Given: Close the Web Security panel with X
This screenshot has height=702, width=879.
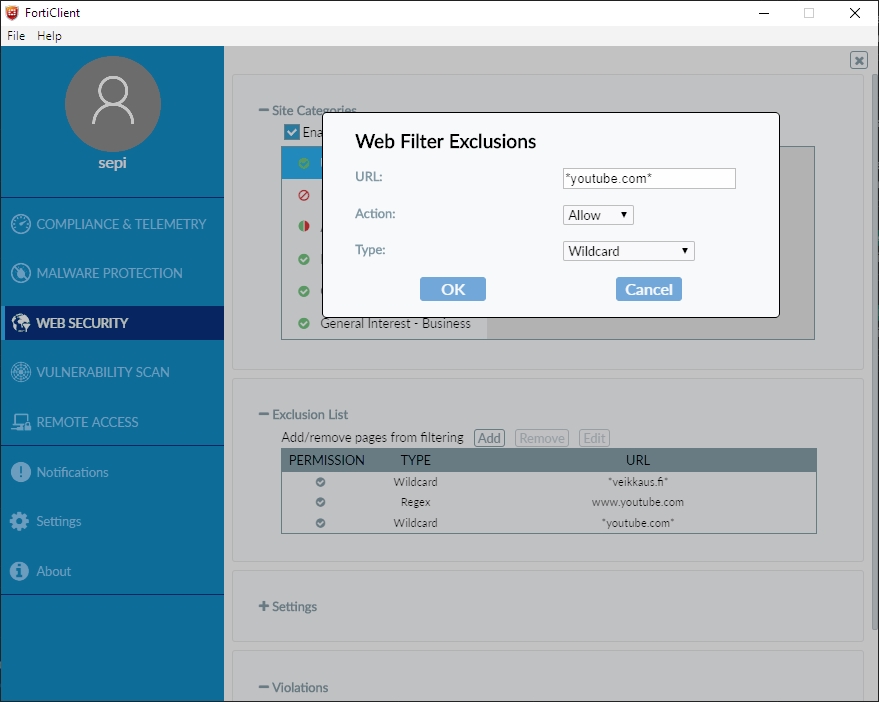Looking at the screenshot, I should [859, 60].
